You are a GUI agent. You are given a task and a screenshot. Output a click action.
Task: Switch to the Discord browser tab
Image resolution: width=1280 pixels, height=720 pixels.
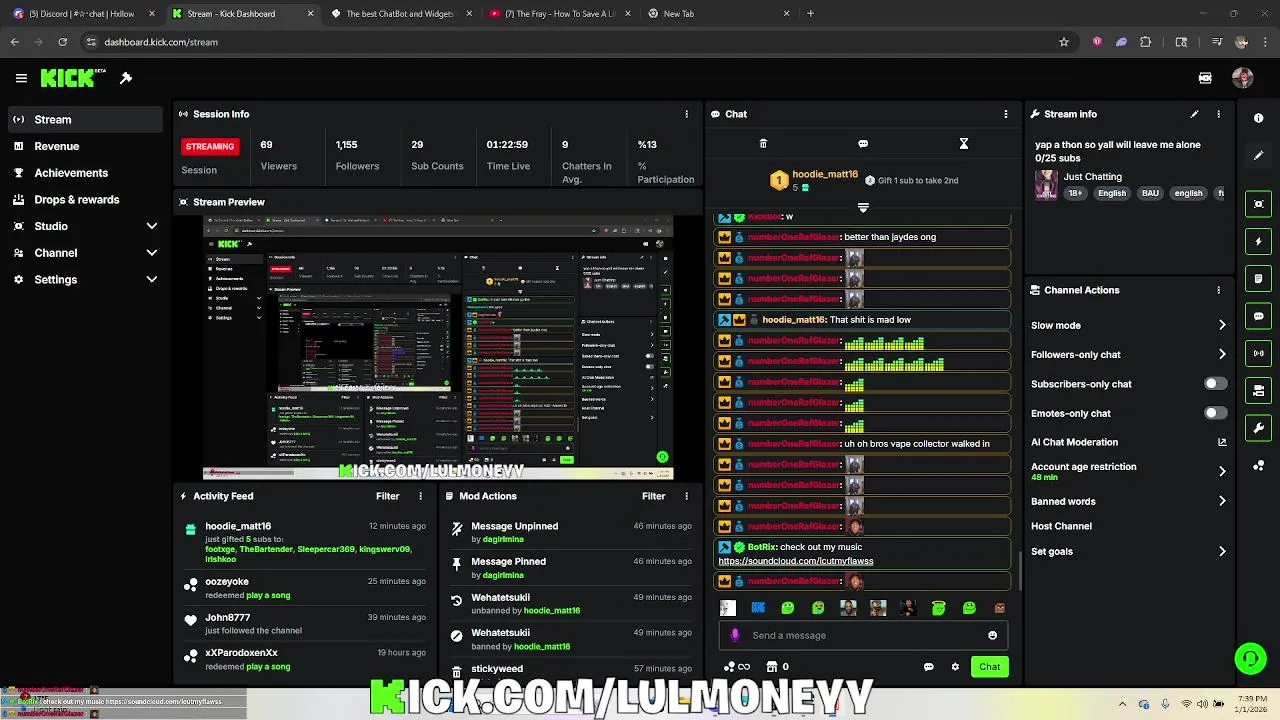click(x=84, y=14)
